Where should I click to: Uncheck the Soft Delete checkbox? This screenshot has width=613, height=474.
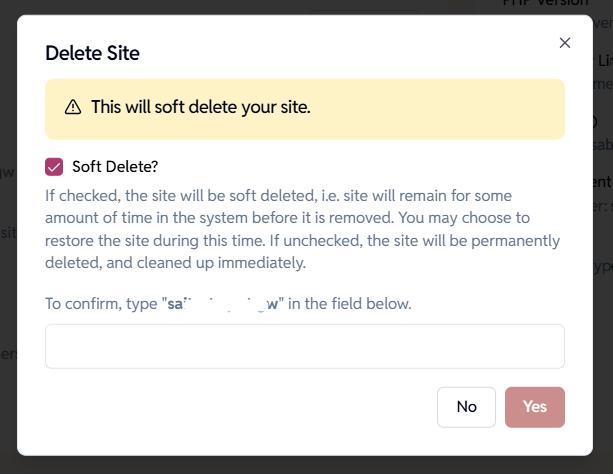[54, 167]
